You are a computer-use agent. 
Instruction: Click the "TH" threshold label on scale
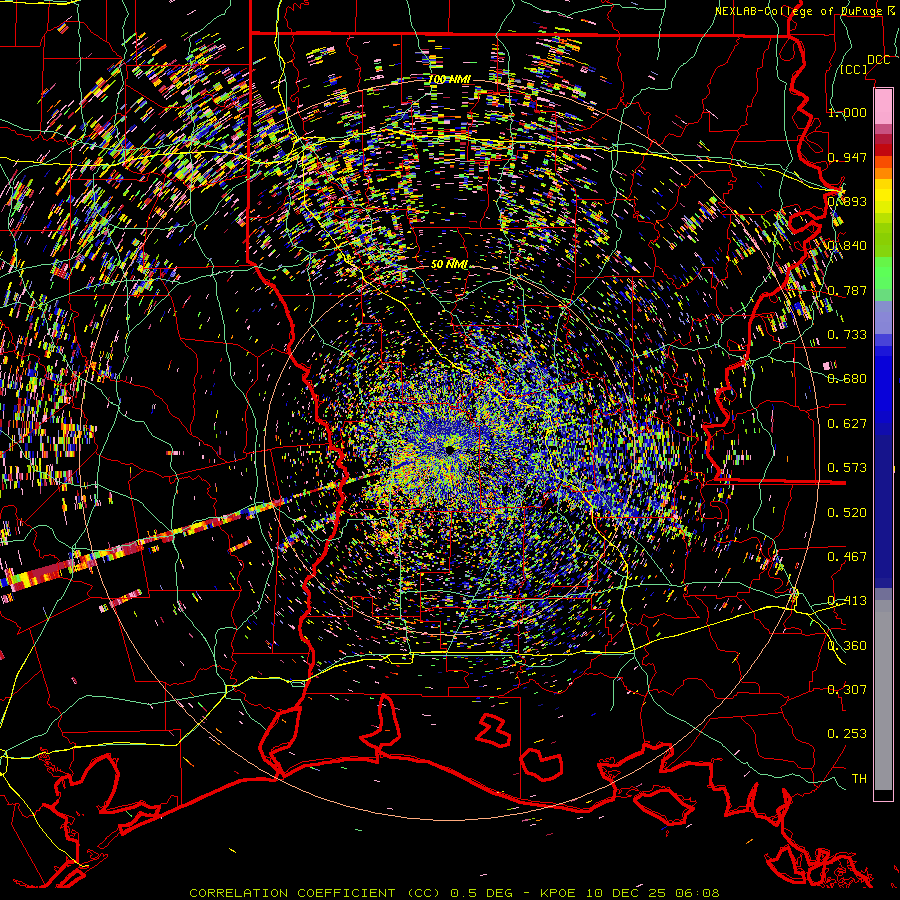point(859,779)
